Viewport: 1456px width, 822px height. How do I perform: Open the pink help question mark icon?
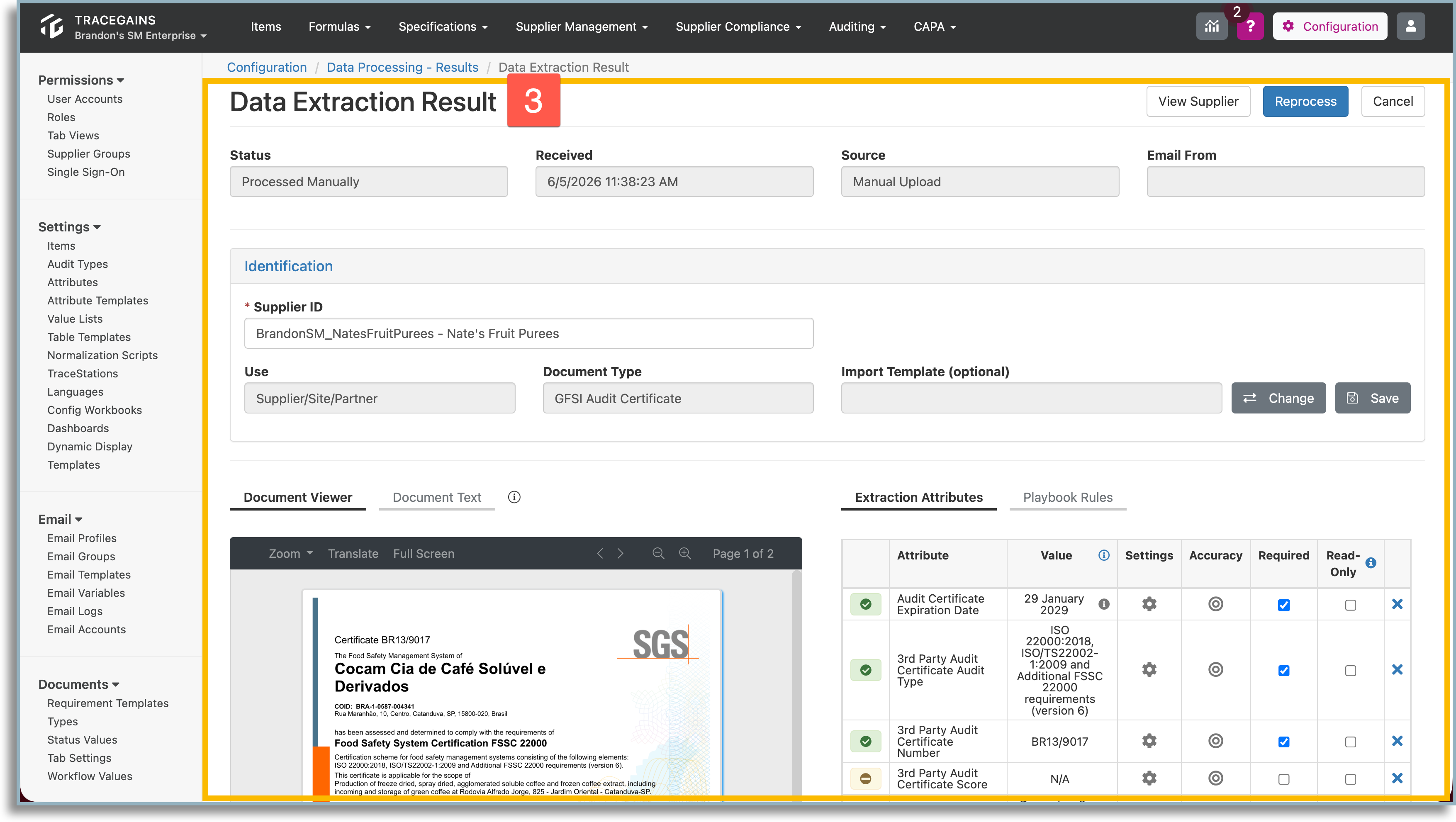(x=1250, y=27)
